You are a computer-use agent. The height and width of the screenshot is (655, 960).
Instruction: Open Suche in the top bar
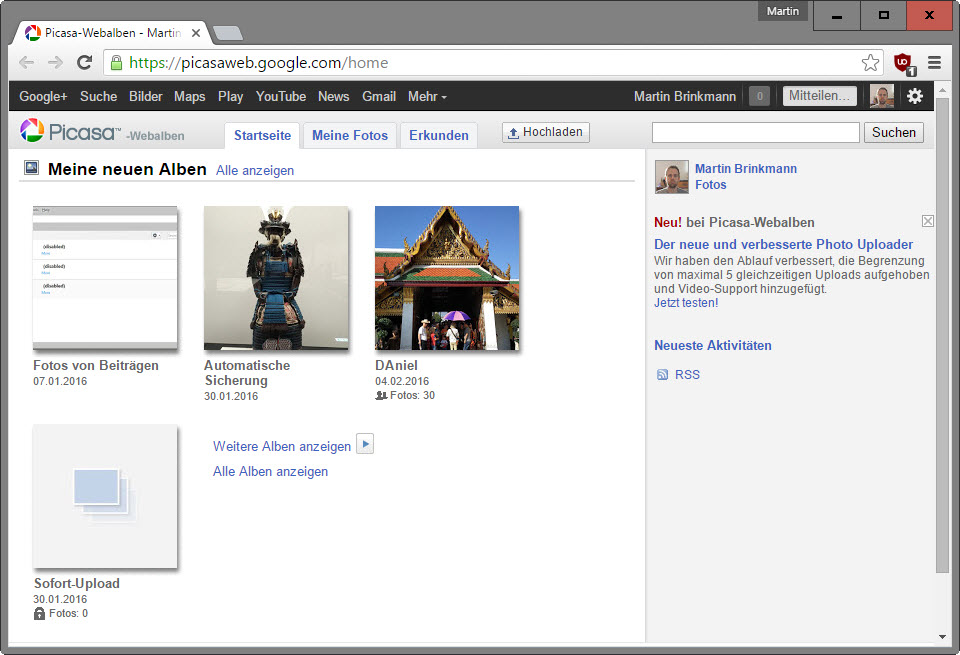[x=99, y=96]
